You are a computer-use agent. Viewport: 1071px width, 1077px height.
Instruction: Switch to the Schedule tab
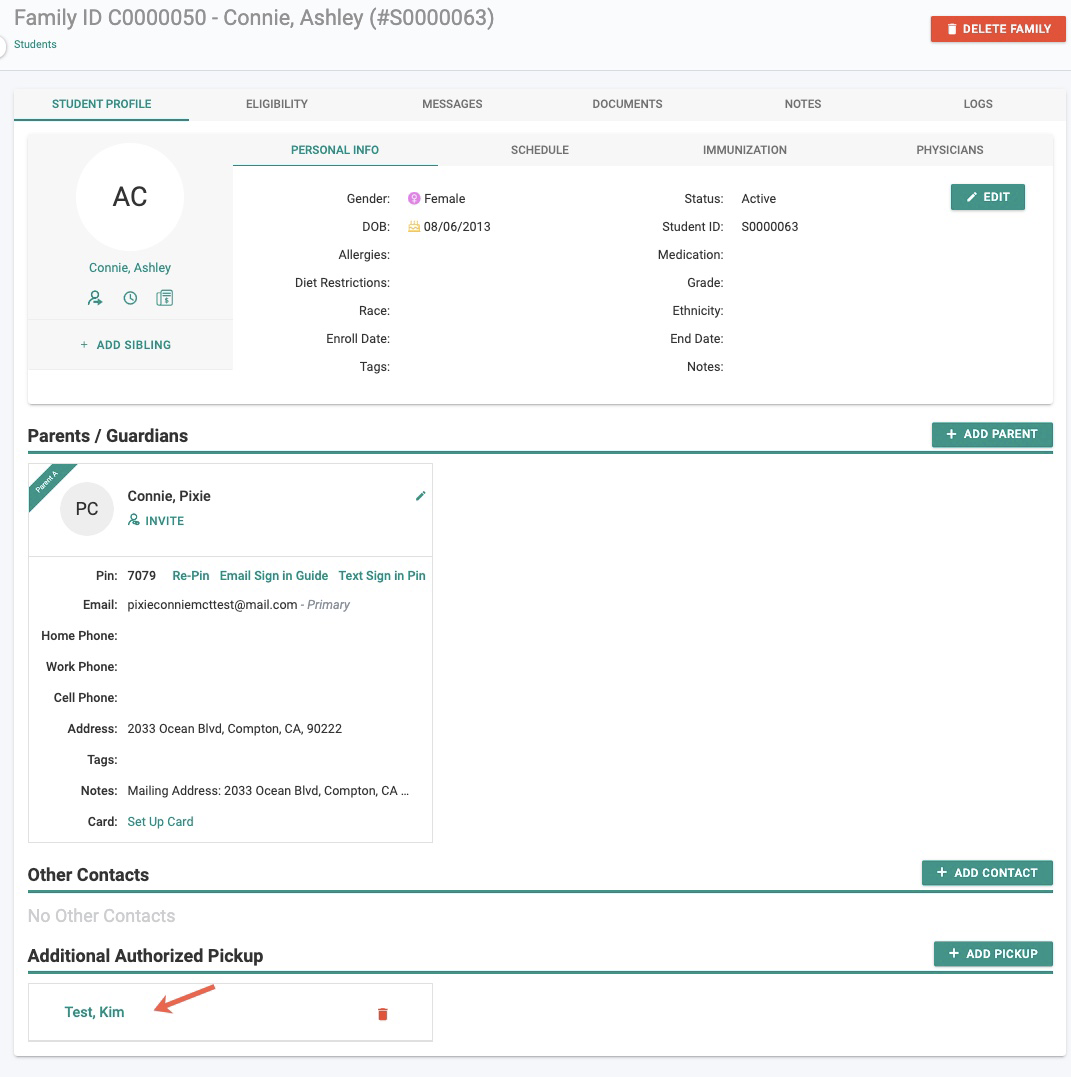540,150
